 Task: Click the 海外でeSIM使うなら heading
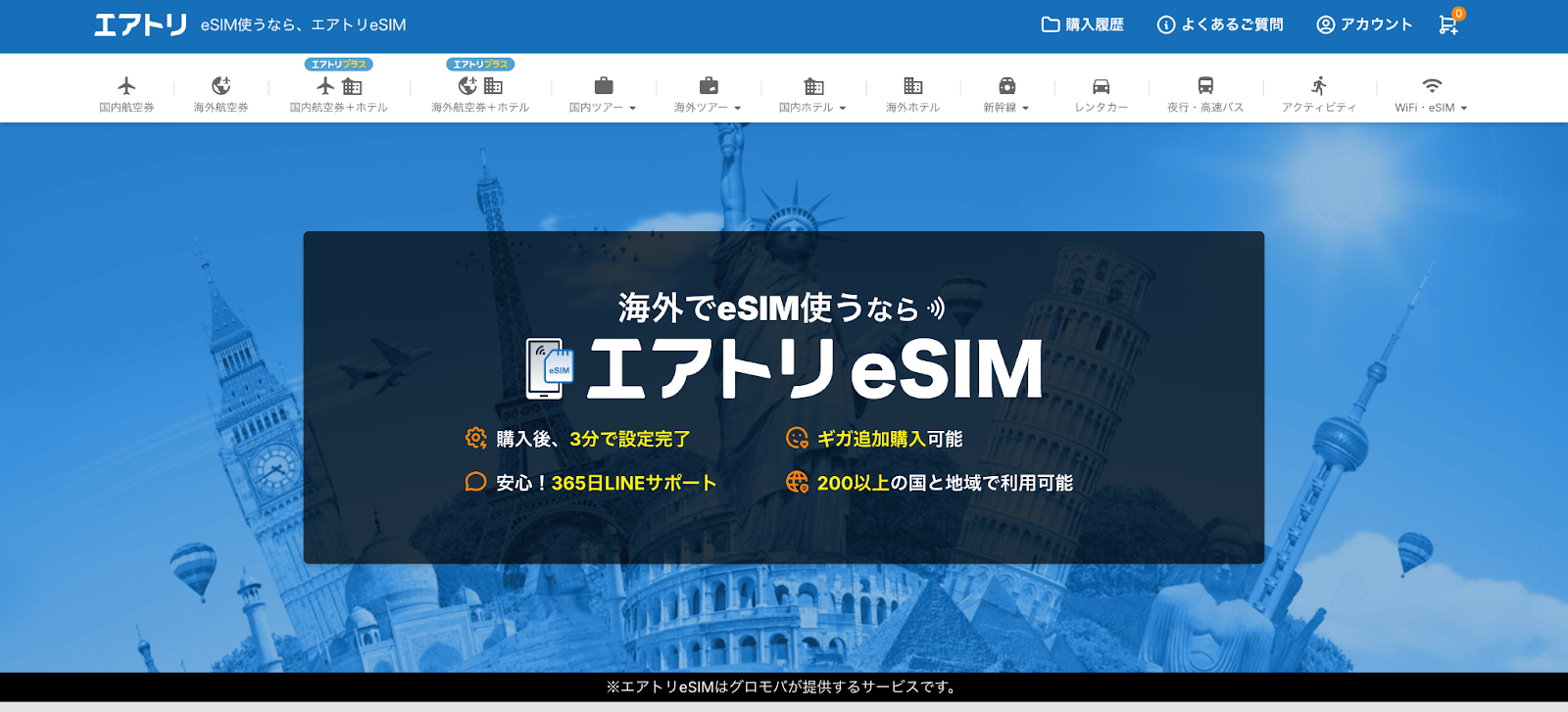(768, 308)
